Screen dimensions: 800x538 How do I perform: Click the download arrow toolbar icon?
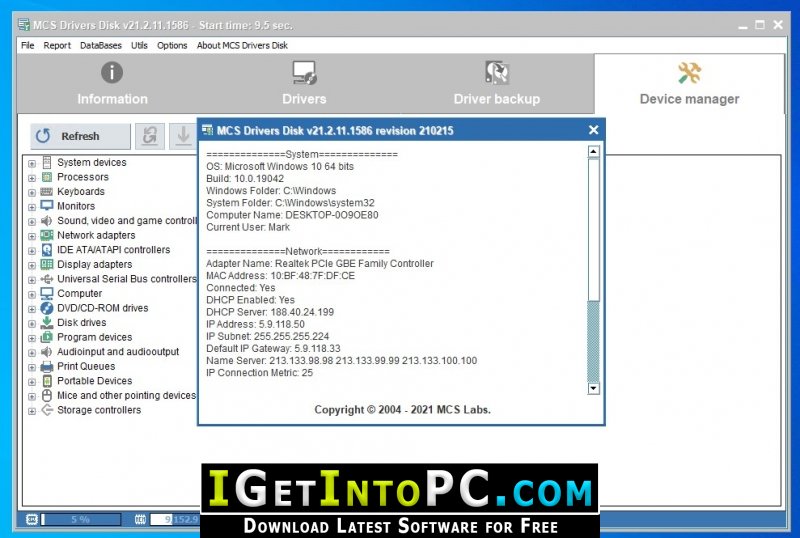coord(183,136)
